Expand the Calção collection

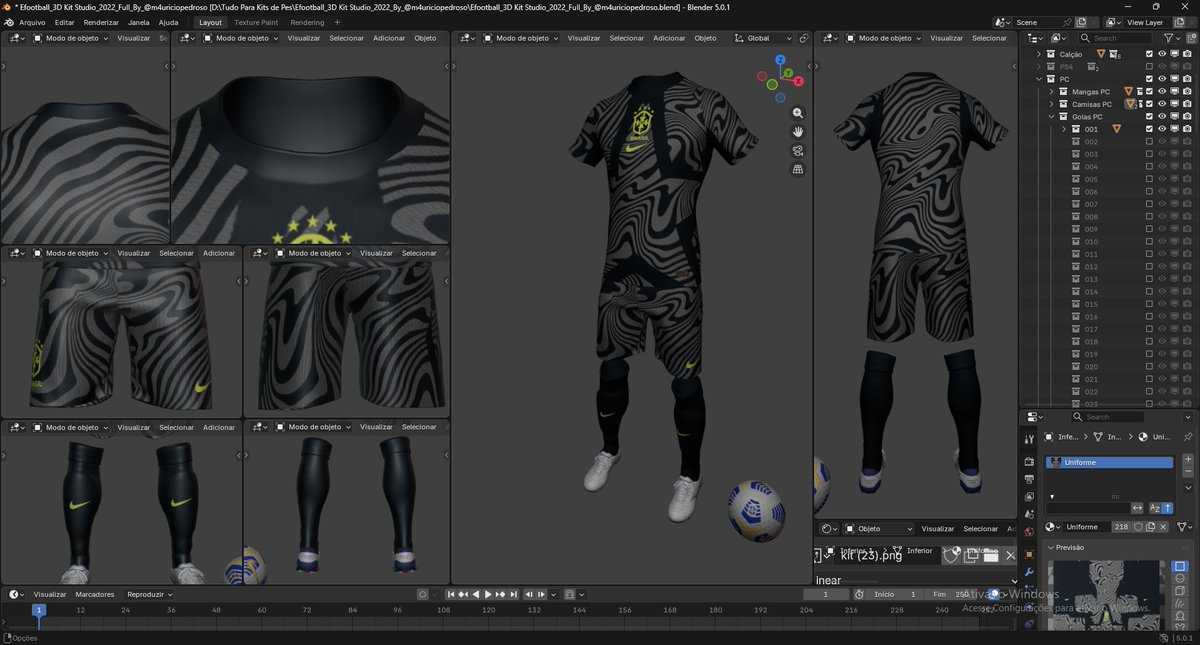pyautogui.click(x=1039, y=54)
